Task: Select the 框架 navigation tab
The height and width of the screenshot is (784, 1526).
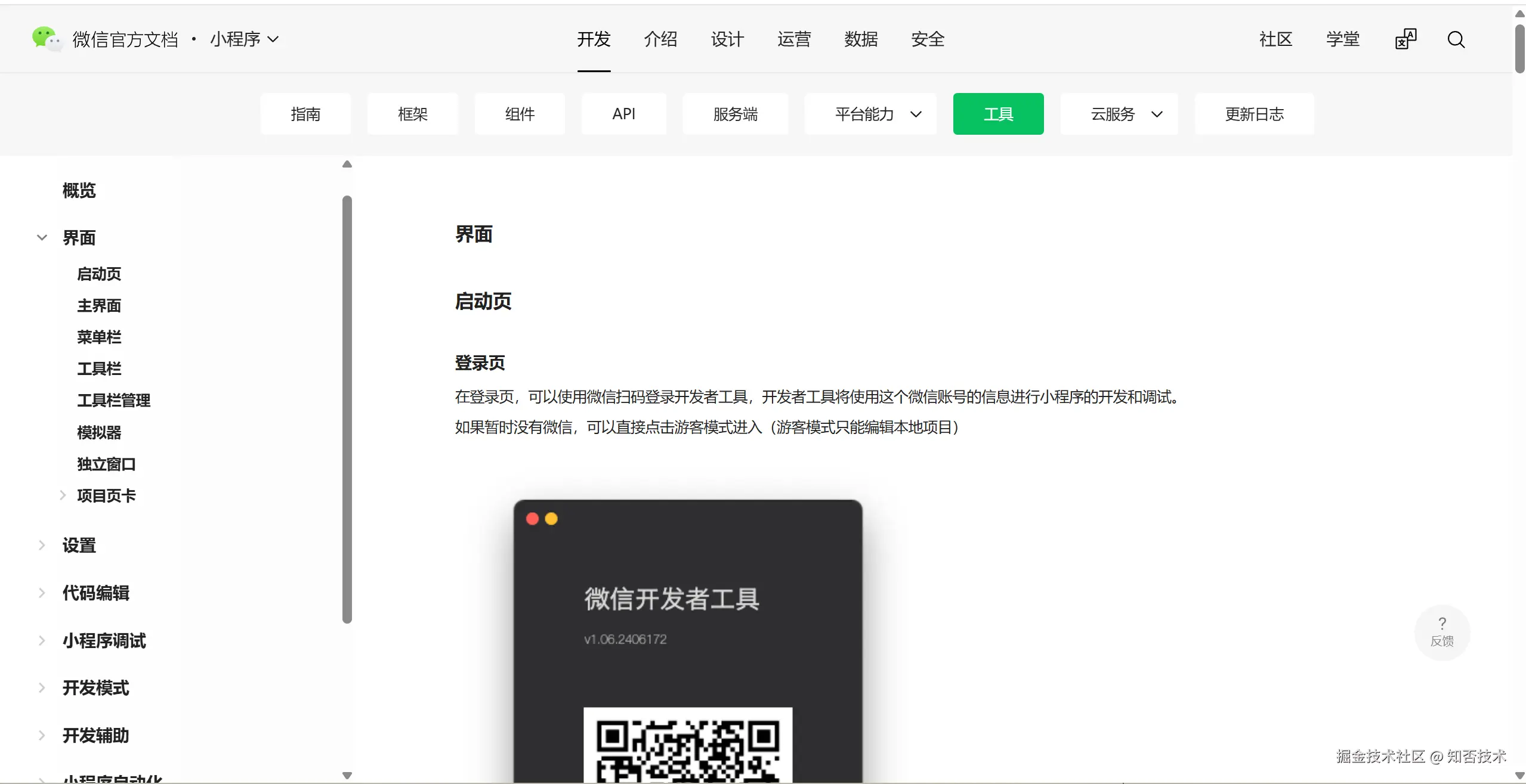Action: [x=413, y=114]
